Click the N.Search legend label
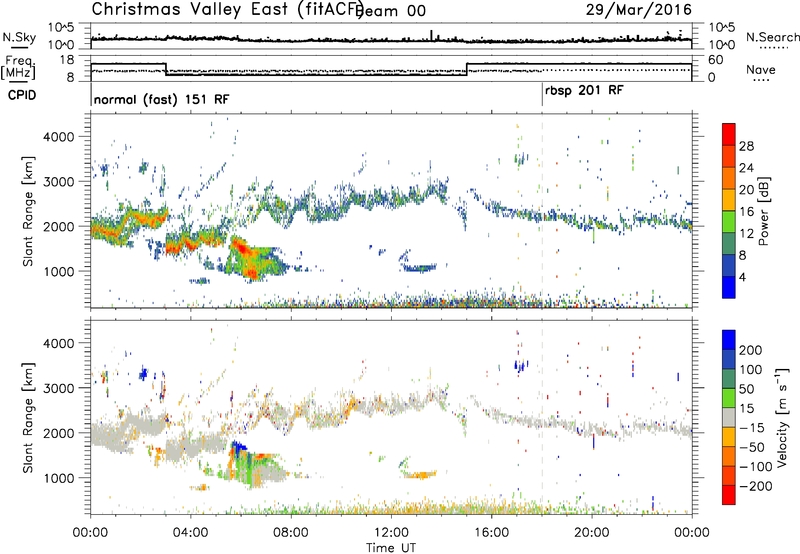This screenshot has width=800, height=554. coord(773,37)
